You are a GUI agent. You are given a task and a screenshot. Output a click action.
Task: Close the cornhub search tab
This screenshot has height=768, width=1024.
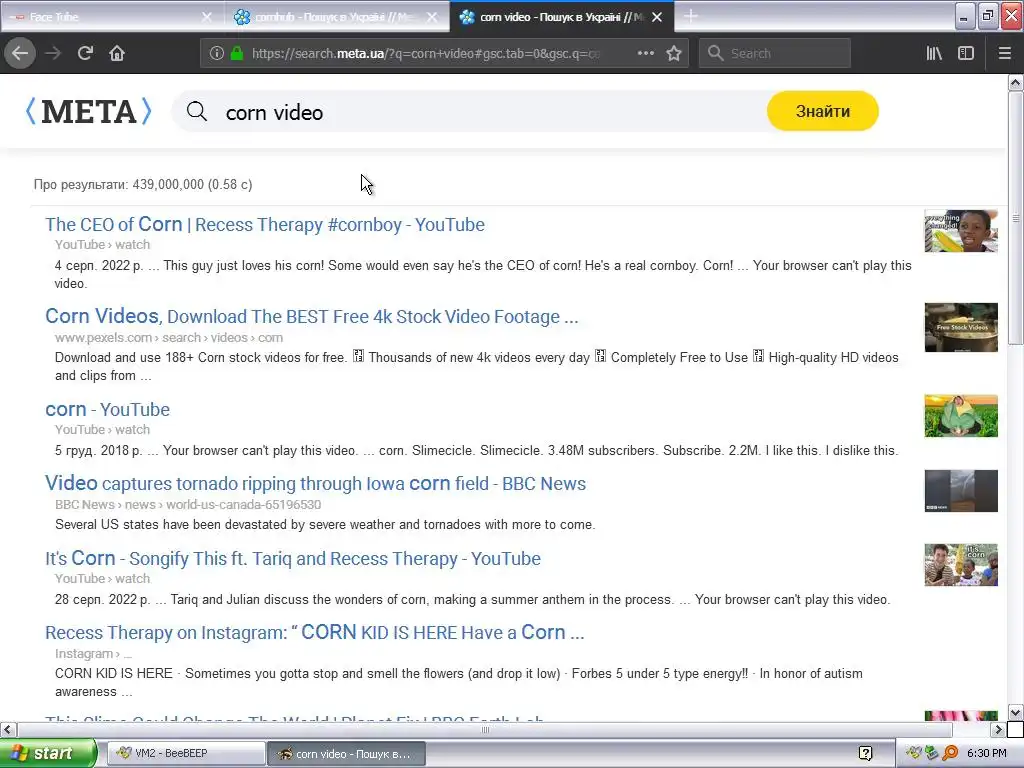coord(432,17)
